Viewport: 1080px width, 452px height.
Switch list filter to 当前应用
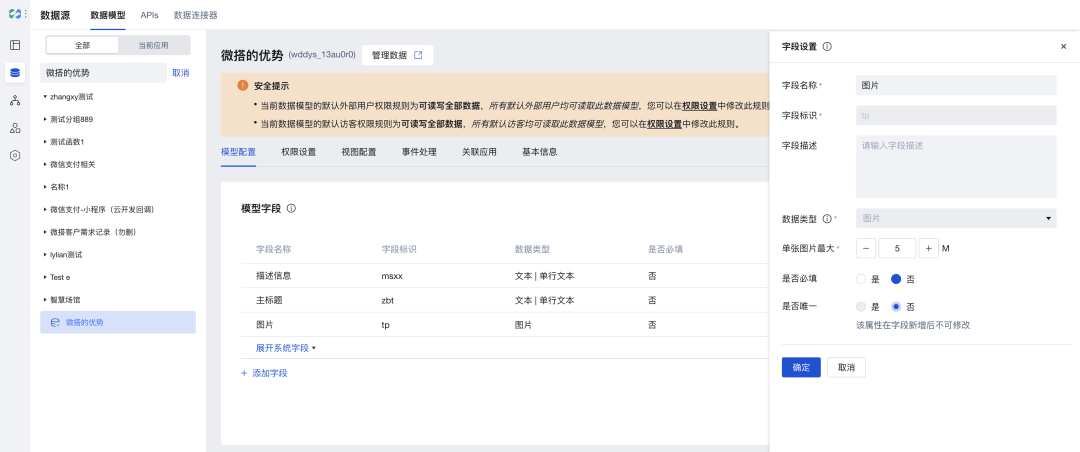pyautogui.click(x=154, y=45)
